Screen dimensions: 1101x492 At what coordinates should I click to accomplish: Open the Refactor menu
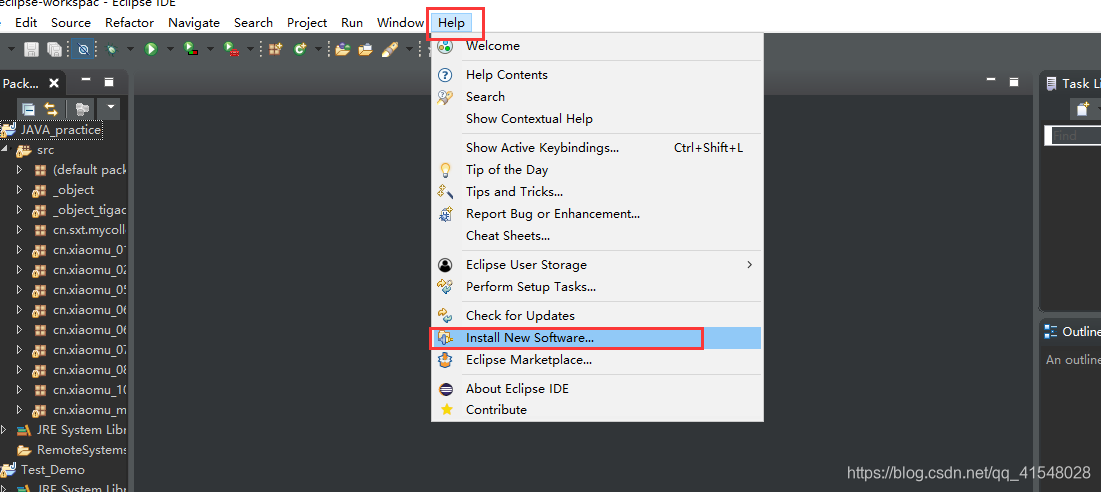(129, 22)
